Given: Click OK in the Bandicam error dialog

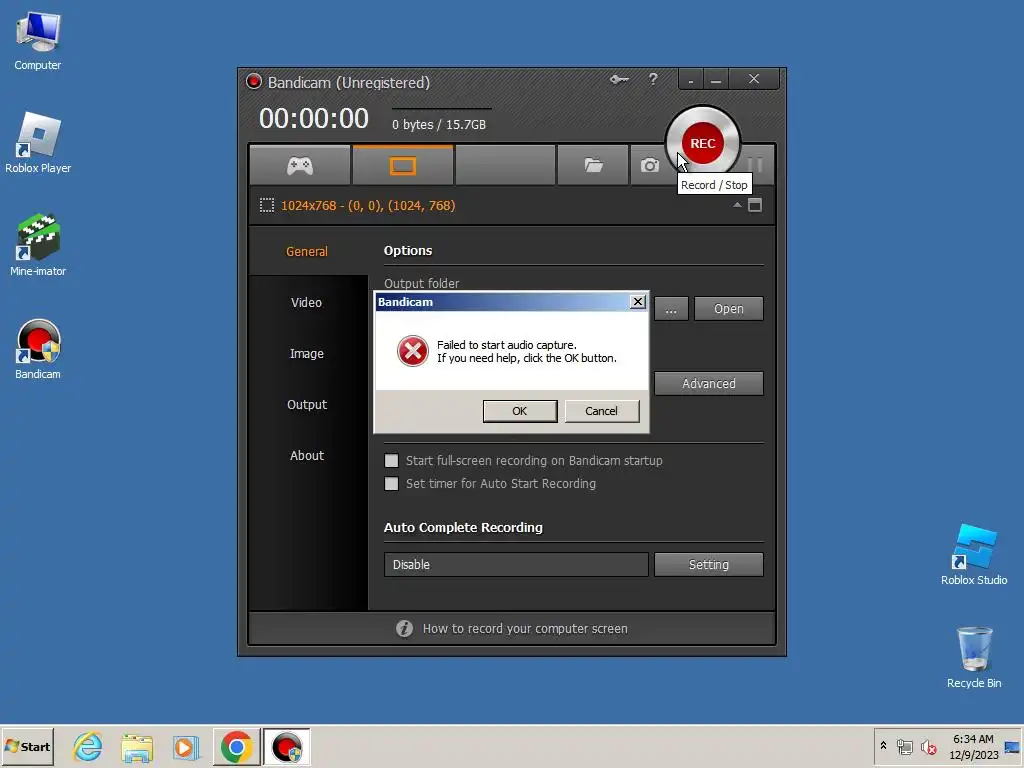Looking at the screenshot, I should tap(520, 411).
